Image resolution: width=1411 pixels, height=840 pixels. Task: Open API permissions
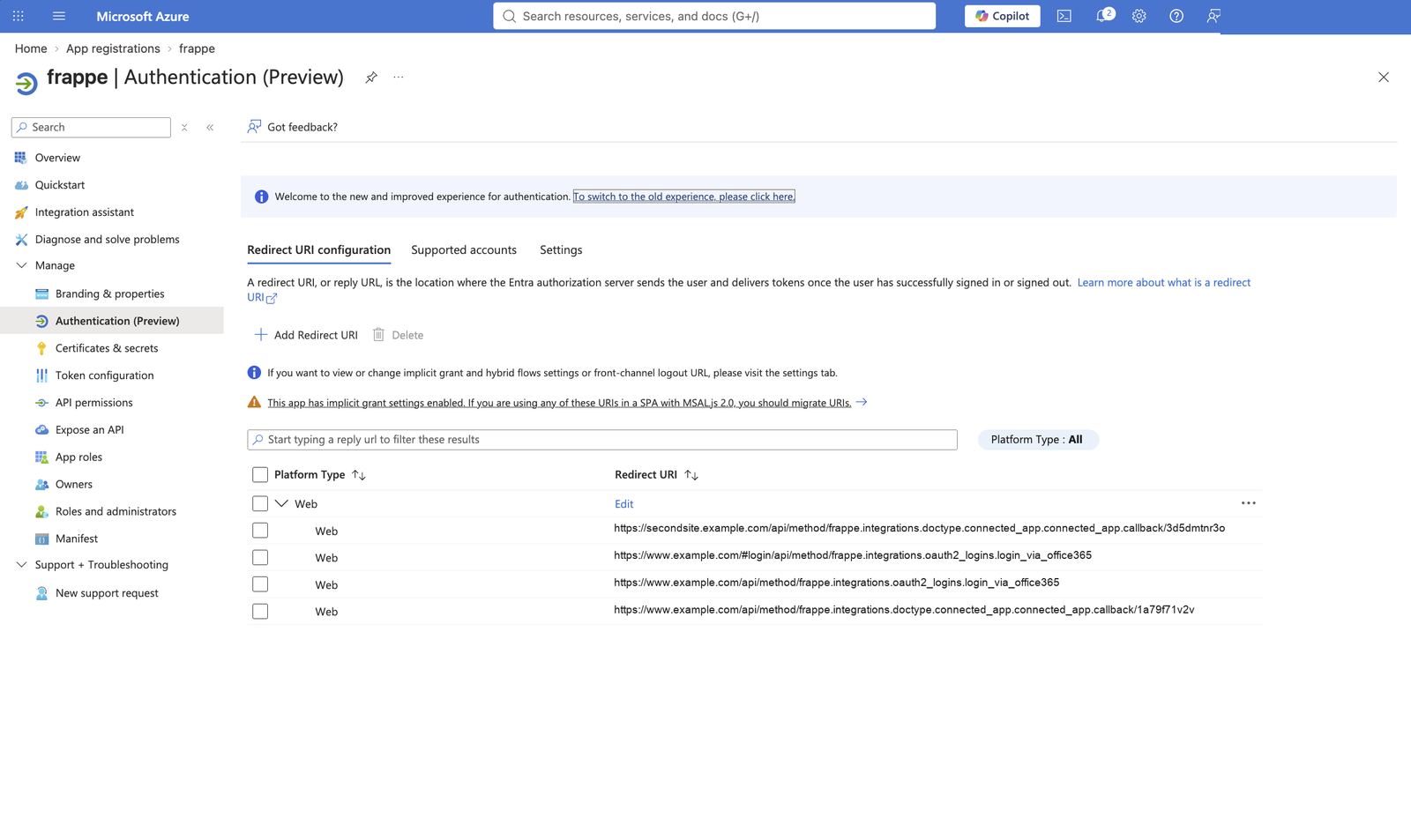coord(93,403)
